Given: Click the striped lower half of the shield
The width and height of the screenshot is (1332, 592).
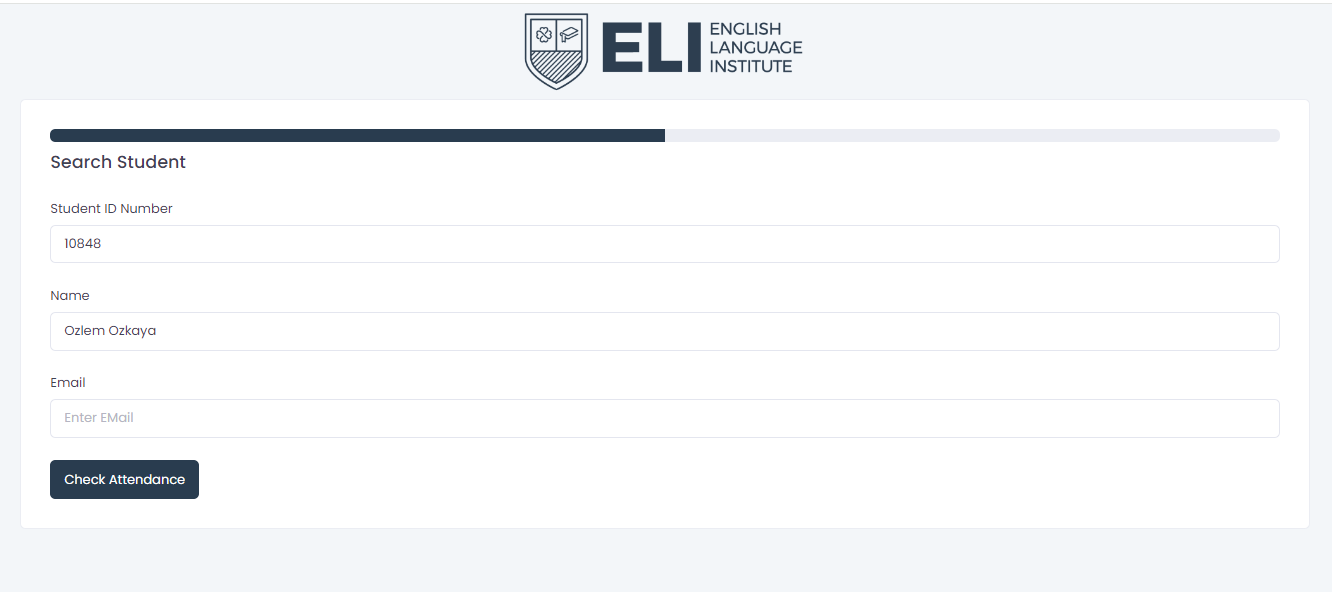Looking at the screenshot, I should 556,67.
